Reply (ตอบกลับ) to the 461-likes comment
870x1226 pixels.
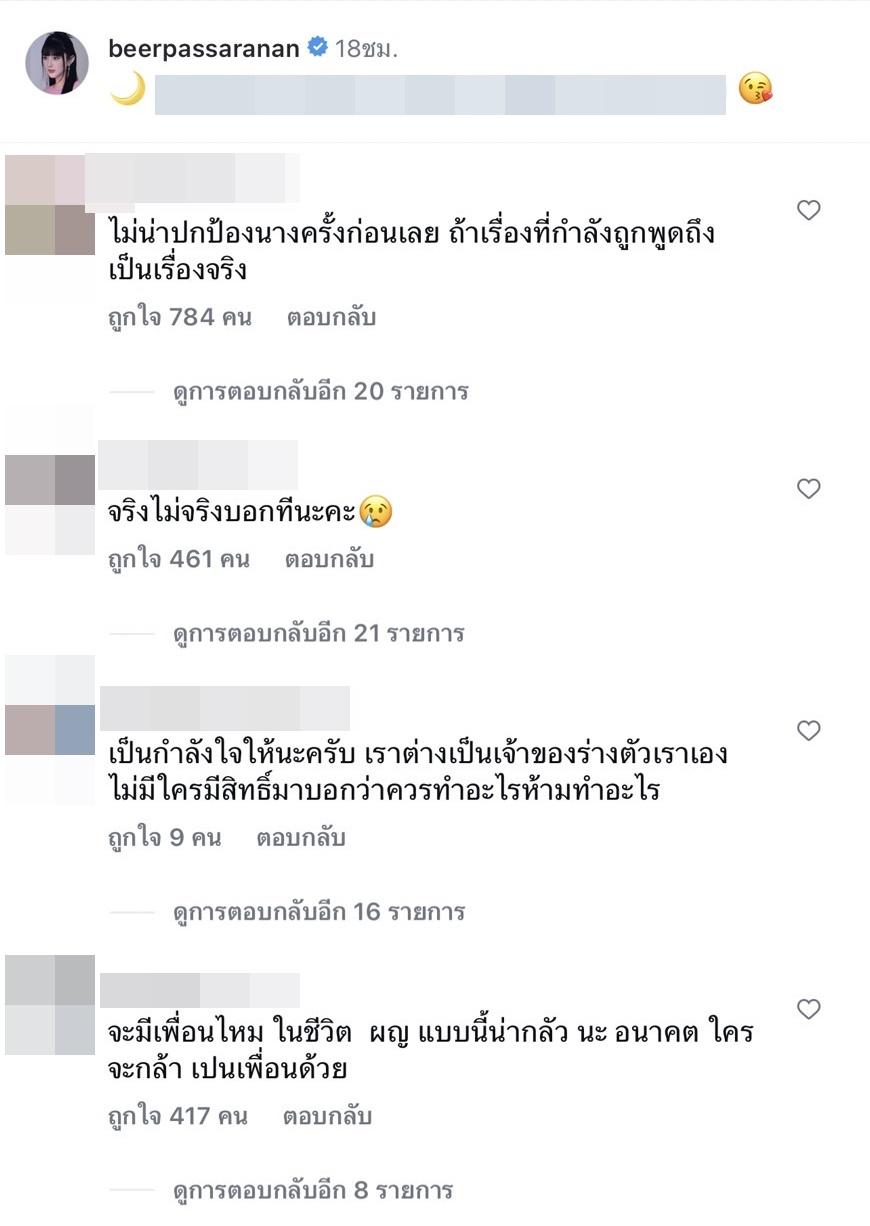pyautogui.click(x=329, y=559)
